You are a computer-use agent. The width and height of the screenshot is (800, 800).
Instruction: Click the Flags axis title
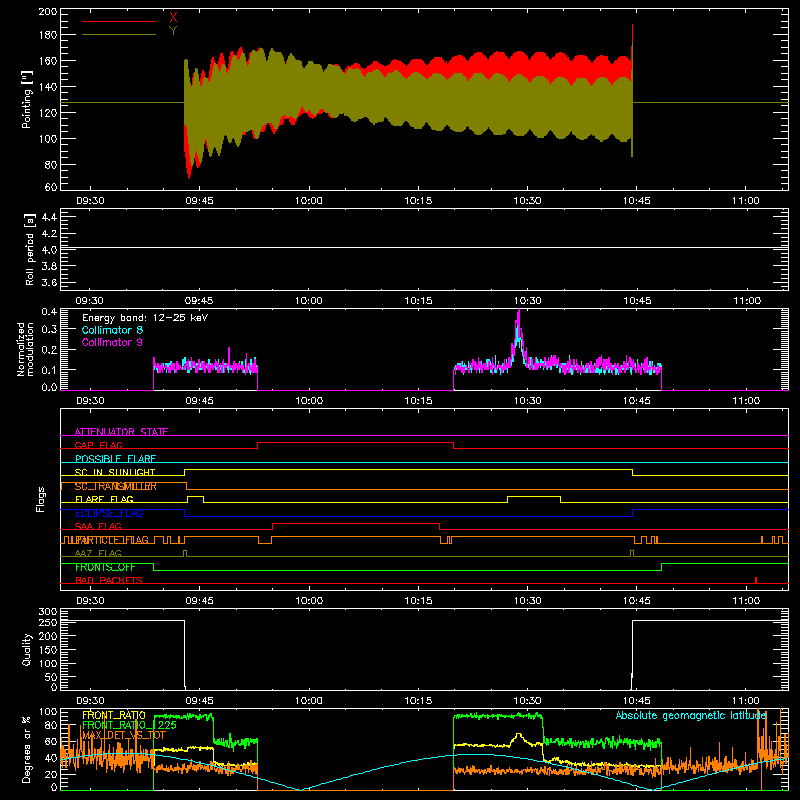pyautogui.click(x=41, y=499)
